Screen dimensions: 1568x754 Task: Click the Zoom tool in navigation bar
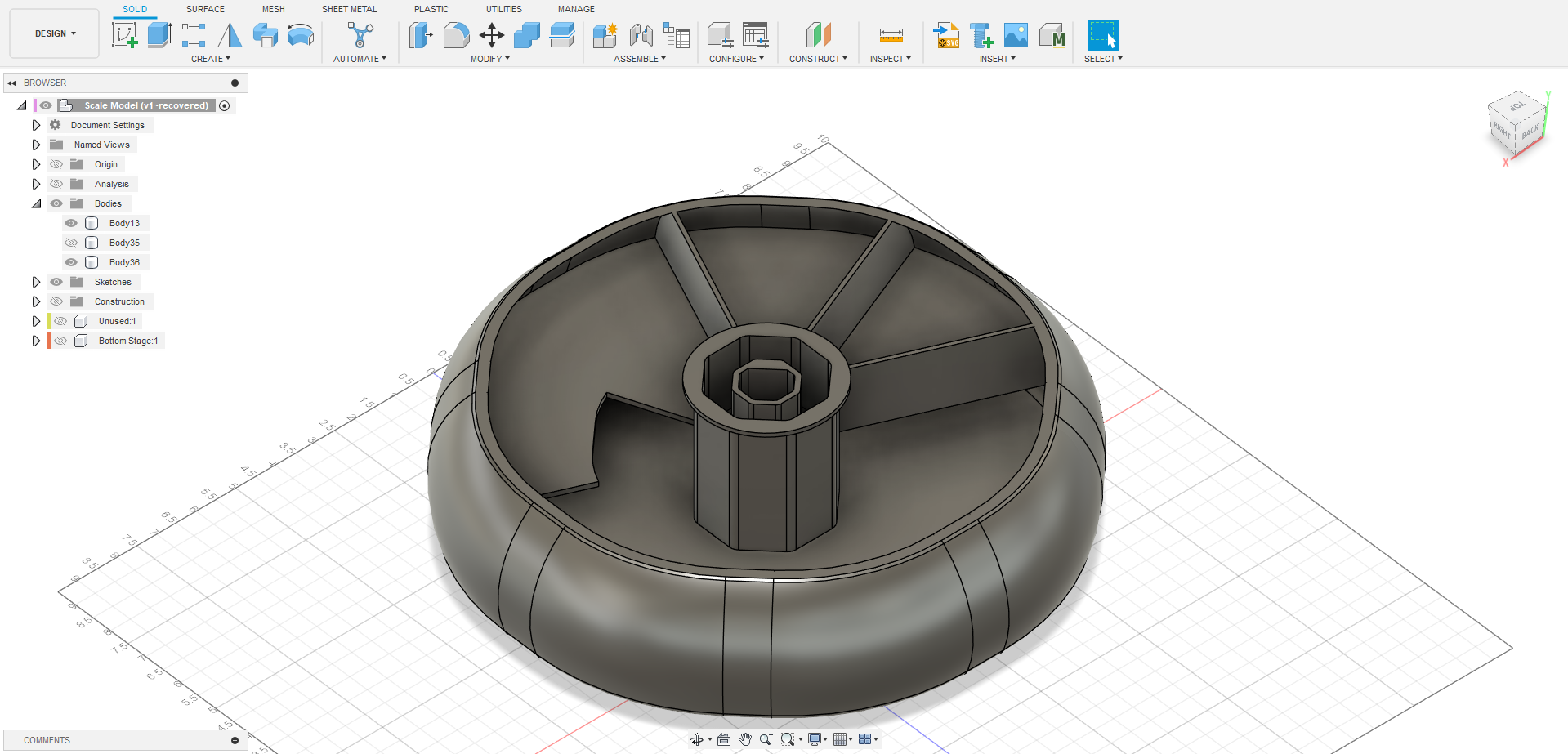click(x=766, y=739)
